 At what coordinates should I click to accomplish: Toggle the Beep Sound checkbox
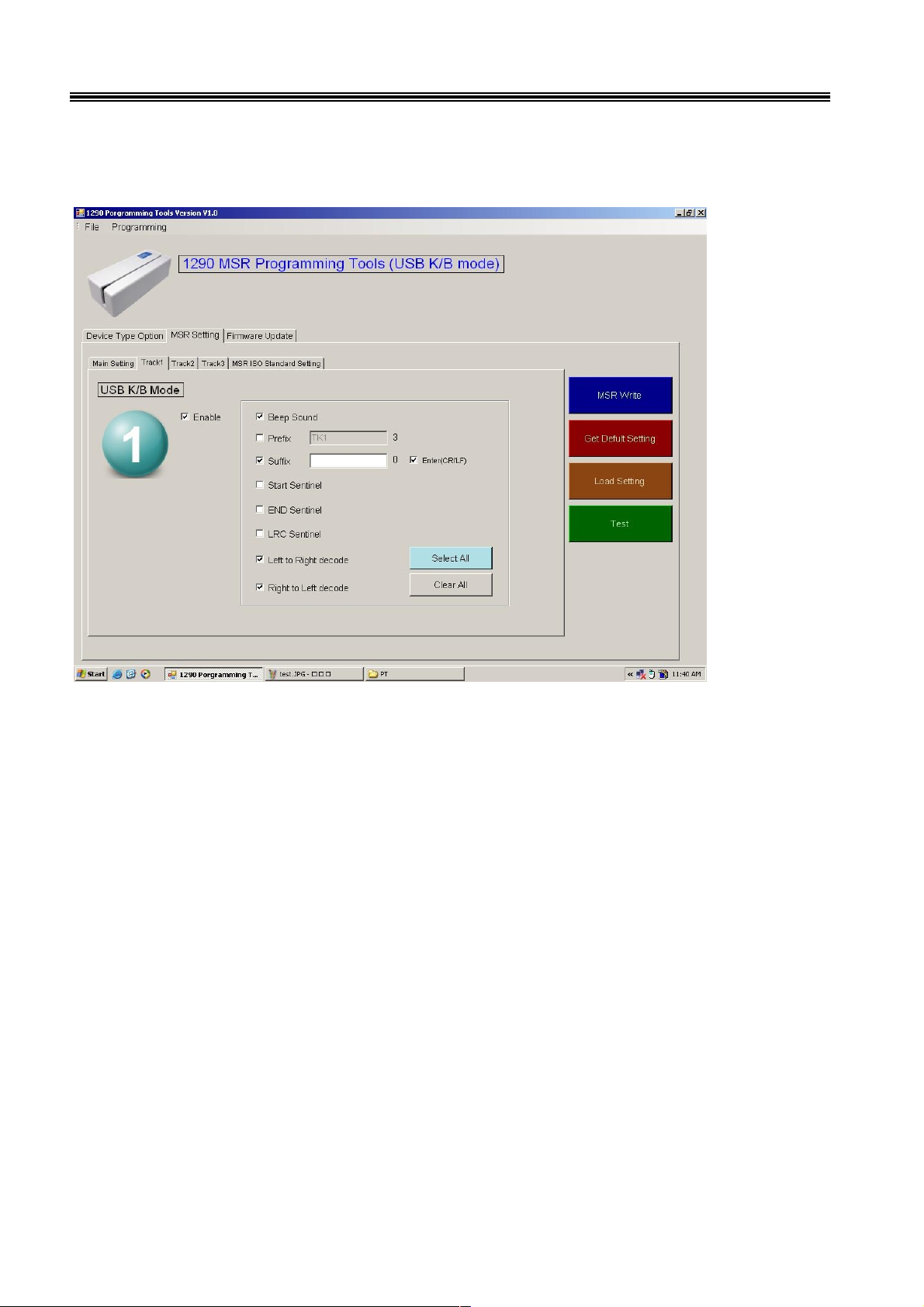pyautogui.click(x=260, y=417)
